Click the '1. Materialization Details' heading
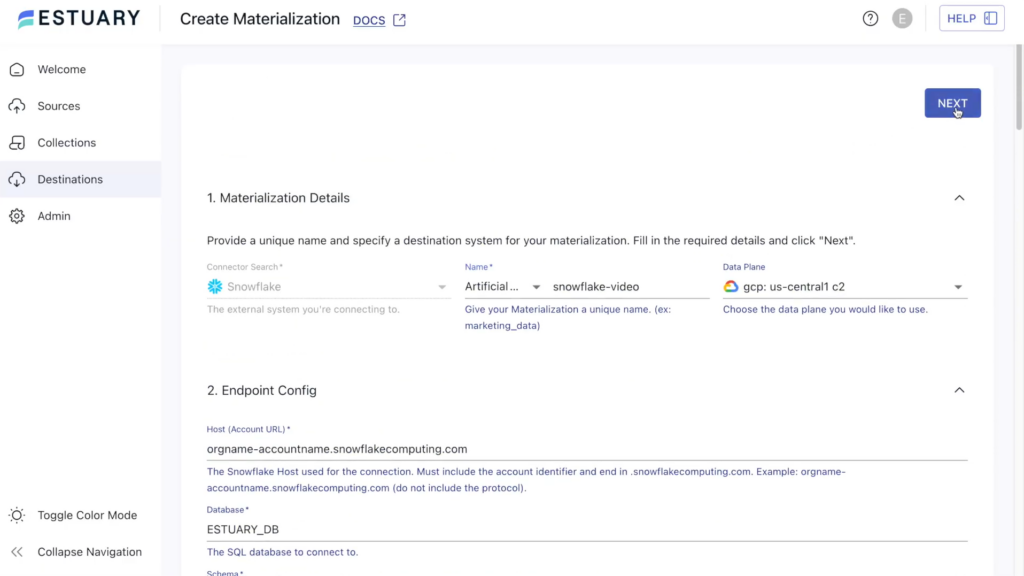The width and height of the screenshot is (1024, 576). 278,198
